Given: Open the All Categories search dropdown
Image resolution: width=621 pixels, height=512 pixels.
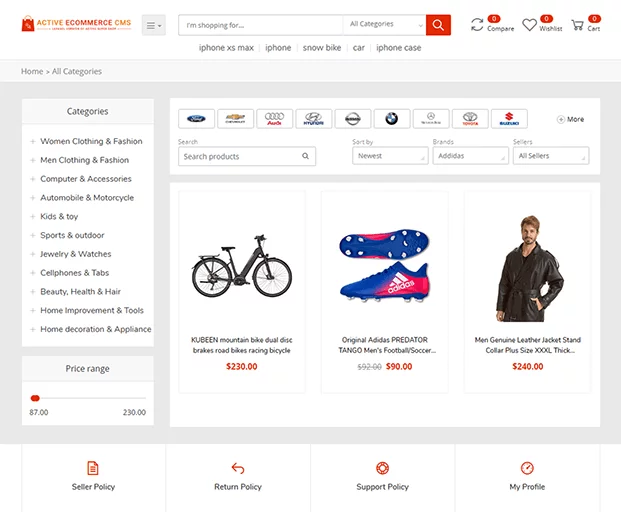Looking at the screenshot, I should (383, 25).
